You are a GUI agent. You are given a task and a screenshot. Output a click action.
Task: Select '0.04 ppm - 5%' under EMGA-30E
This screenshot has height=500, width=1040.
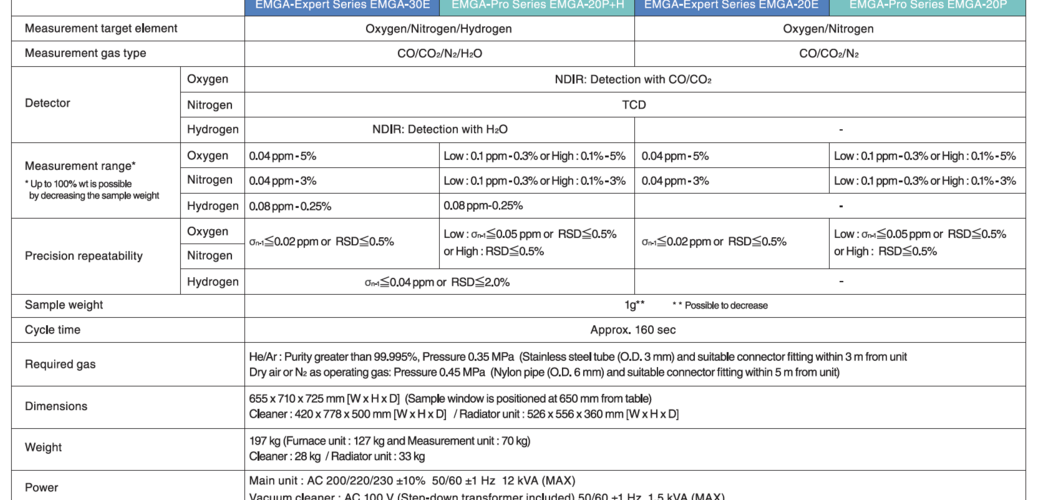(x=283, y=156)
